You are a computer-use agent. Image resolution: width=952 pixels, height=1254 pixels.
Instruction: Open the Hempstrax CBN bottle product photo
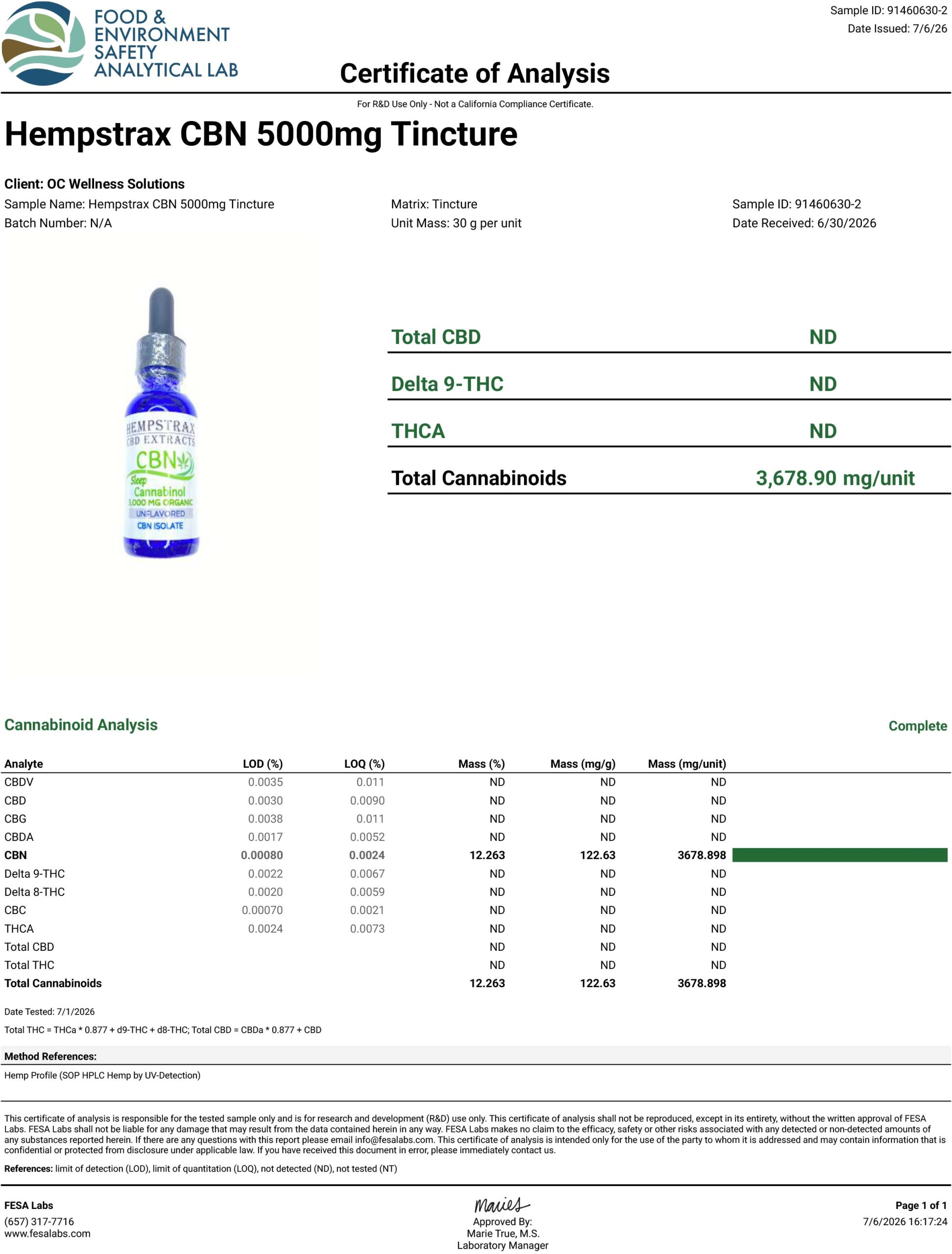pyautogui.click(x=161, y=422)
